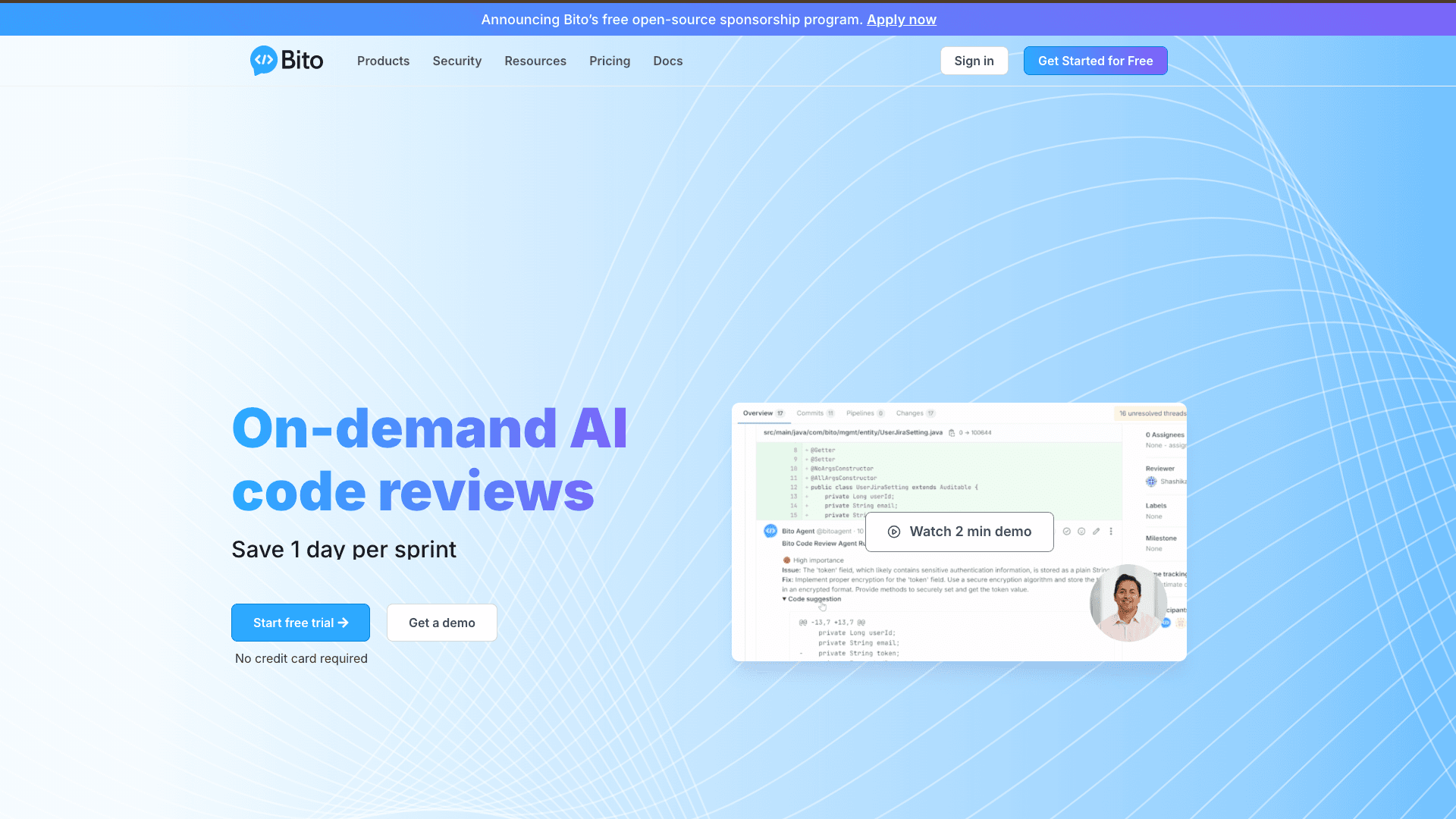The width and height of the screenshot is (1456, 819).
Task: Collapse the Code suggestion section
Action: click(x=786, y=599)
